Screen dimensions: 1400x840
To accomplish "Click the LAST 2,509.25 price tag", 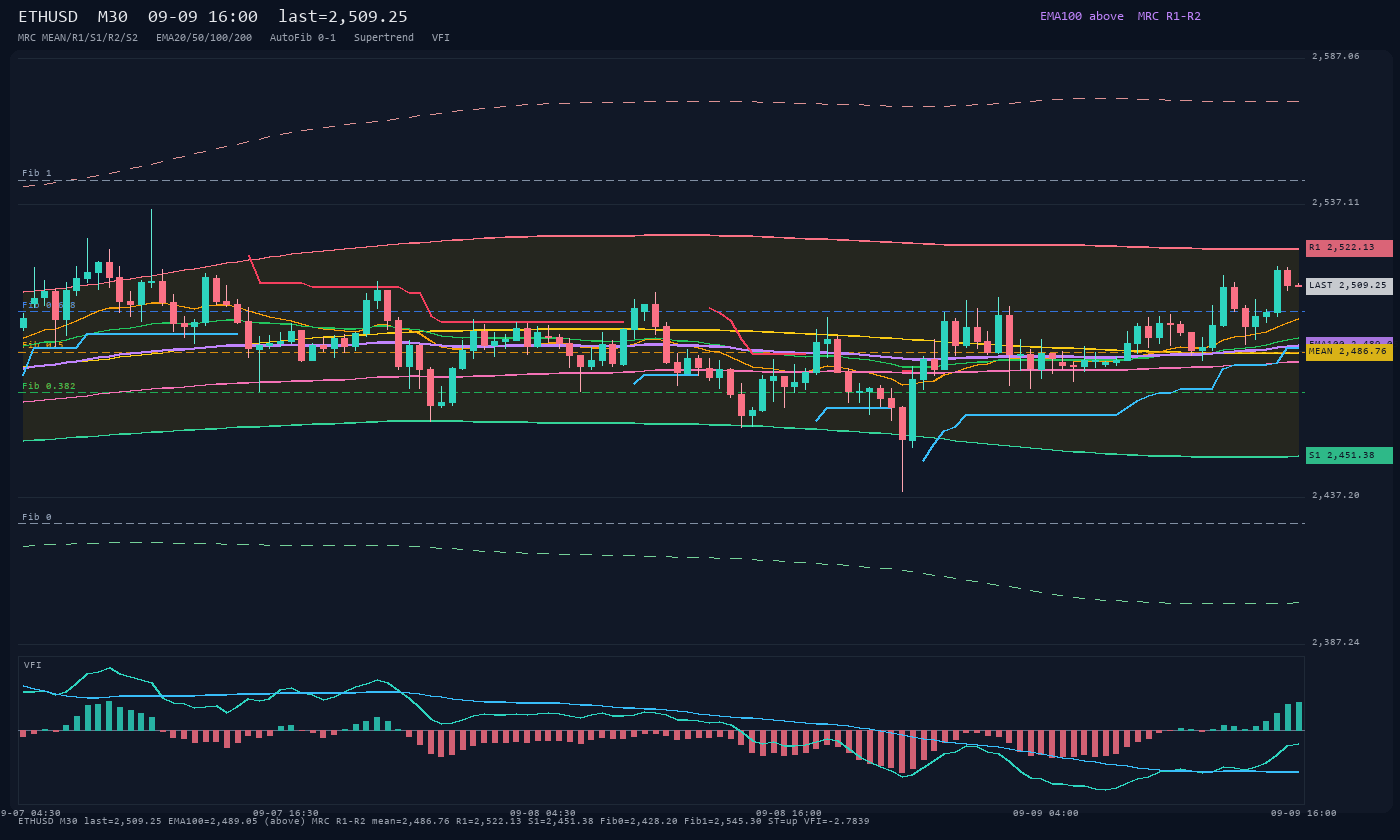I will point(1349,286).
